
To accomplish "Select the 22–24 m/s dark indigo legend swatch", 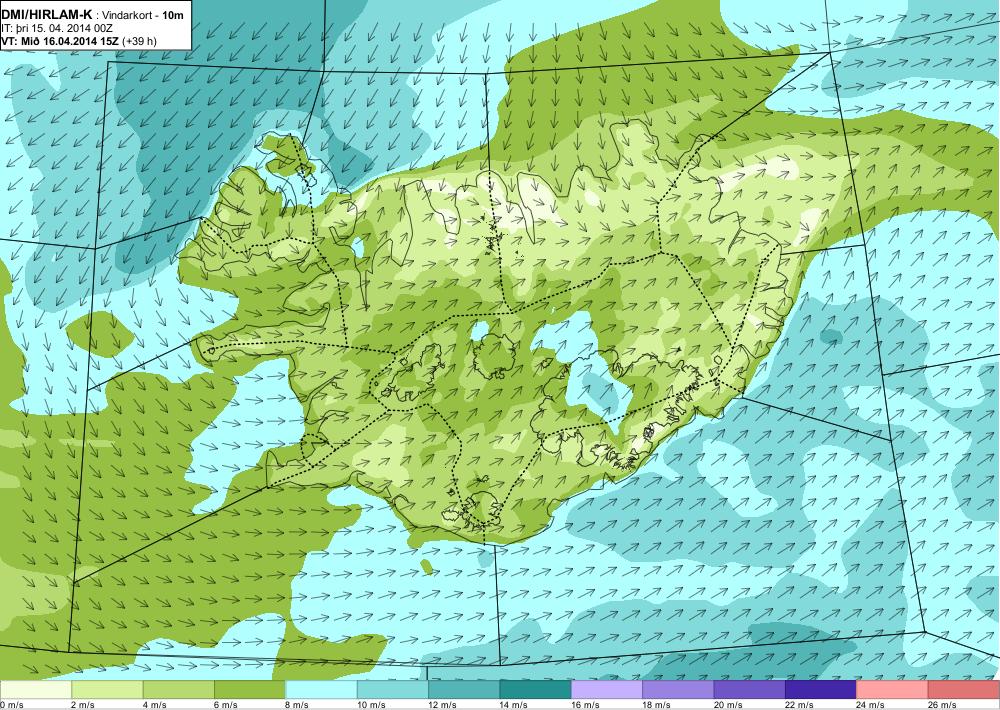I will 821,690.
